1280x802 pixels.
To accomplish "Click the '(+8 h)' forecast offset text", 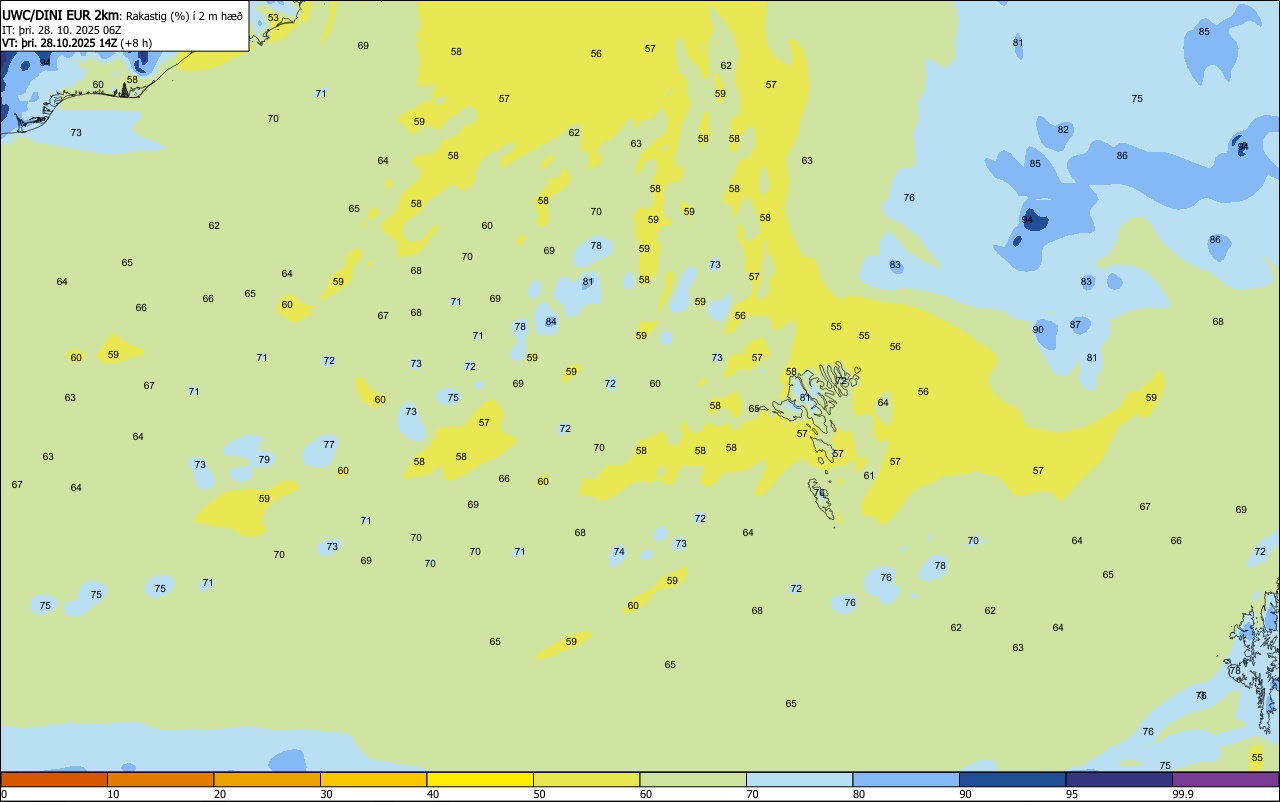I will point(136,43).
